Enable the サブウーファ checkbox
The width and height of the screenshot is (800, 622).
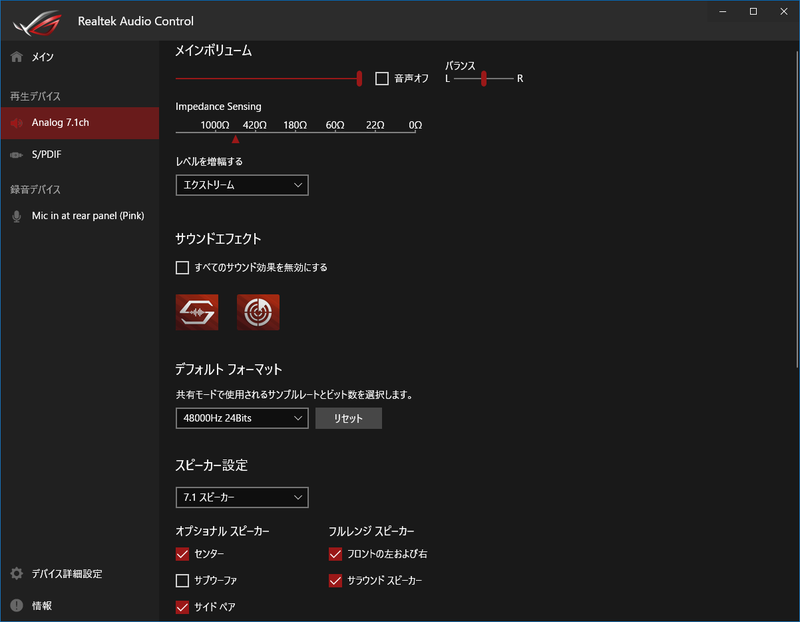[x=182, y=580]
